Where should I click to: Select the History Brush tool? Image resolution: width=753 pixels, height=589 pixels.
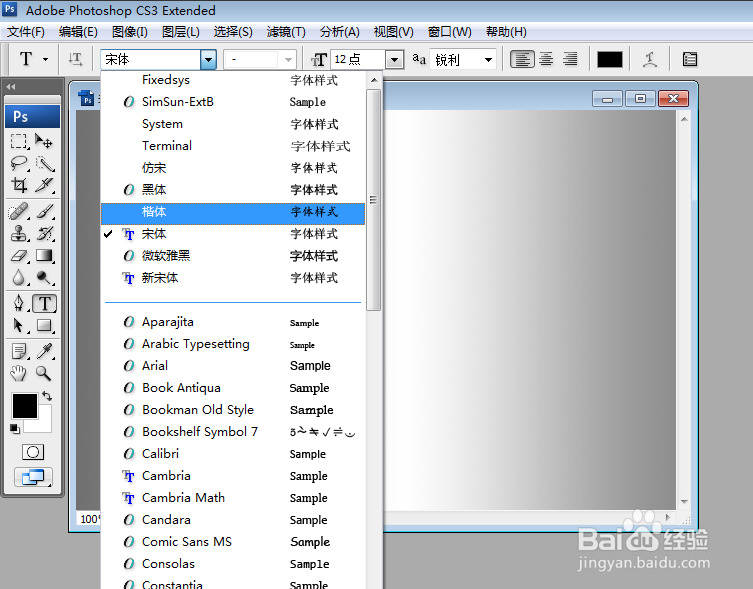45,233
